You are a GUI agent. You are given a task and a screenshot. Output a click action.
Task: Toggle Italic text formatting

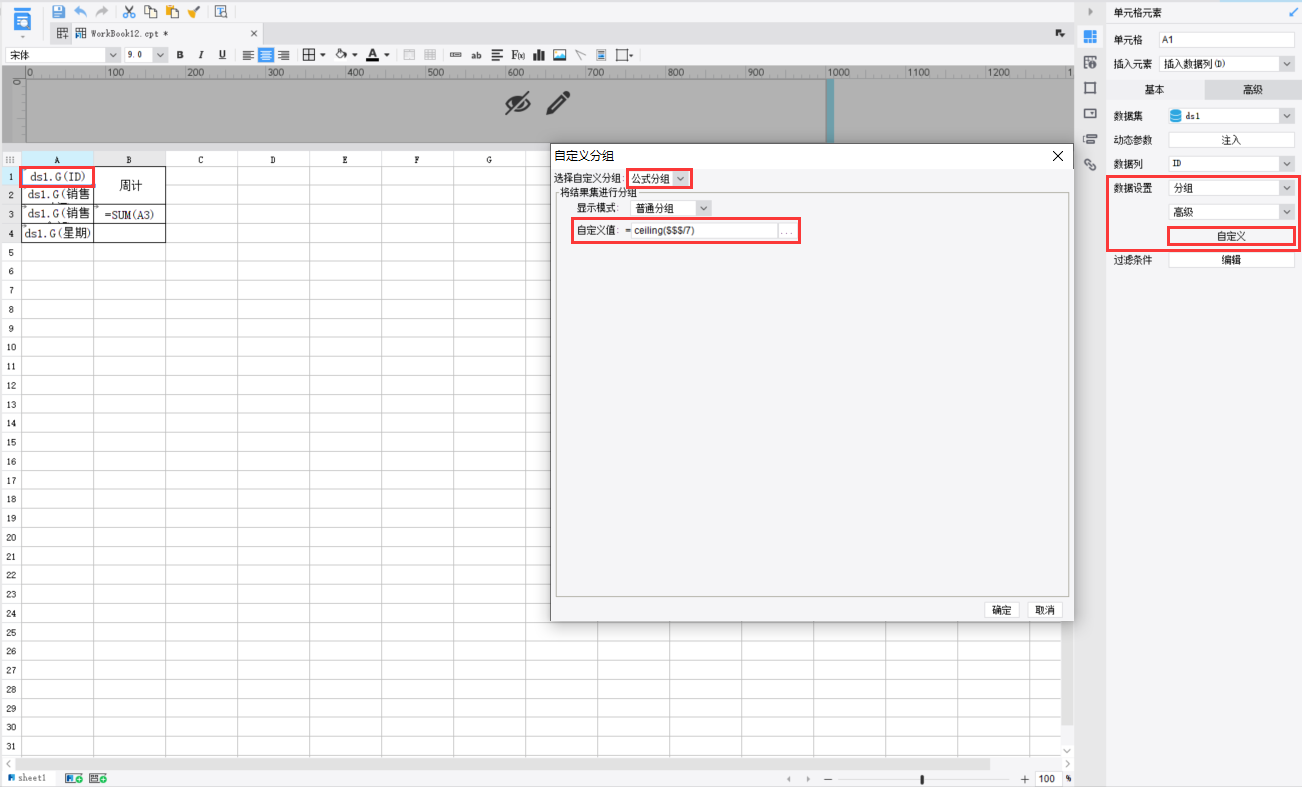[x=201, y=55]
